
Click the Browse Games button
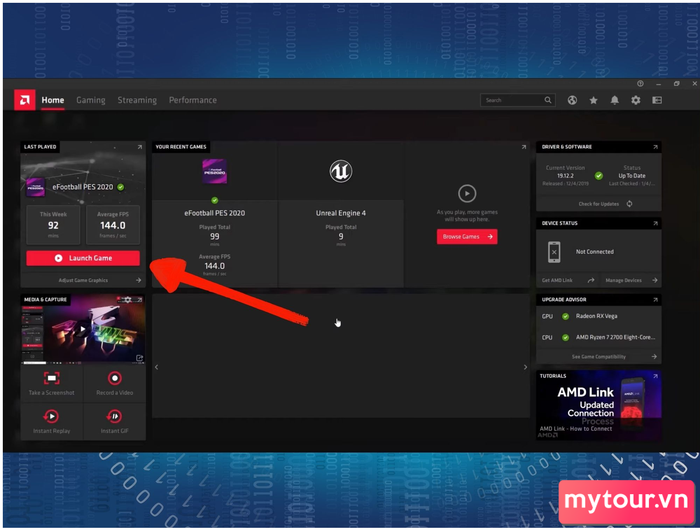(x=467, y=237)
